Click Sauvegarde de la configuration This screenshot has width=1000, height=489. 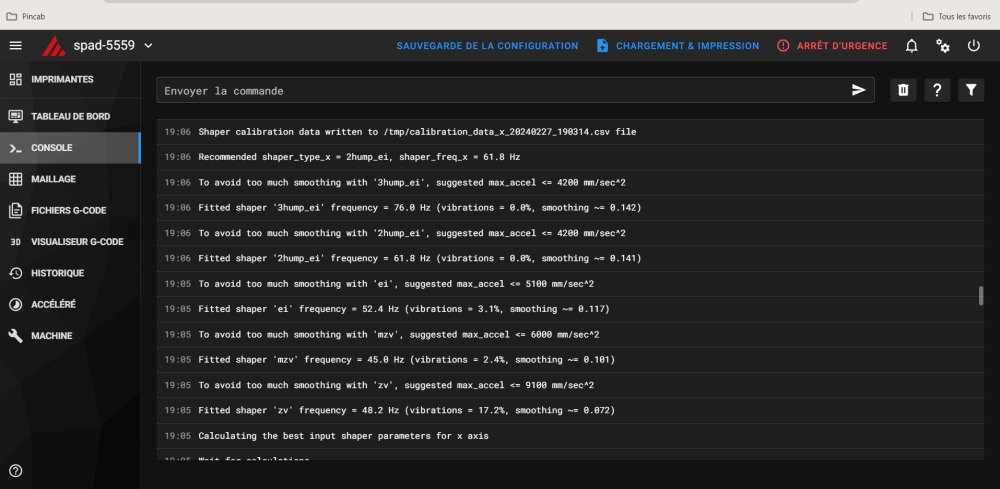tap(487, 46)
